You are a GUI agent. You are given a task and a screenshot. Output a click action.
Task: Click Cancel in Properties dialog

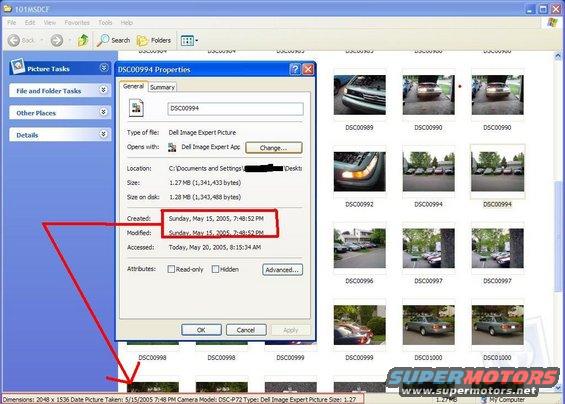tap(246, 330)
